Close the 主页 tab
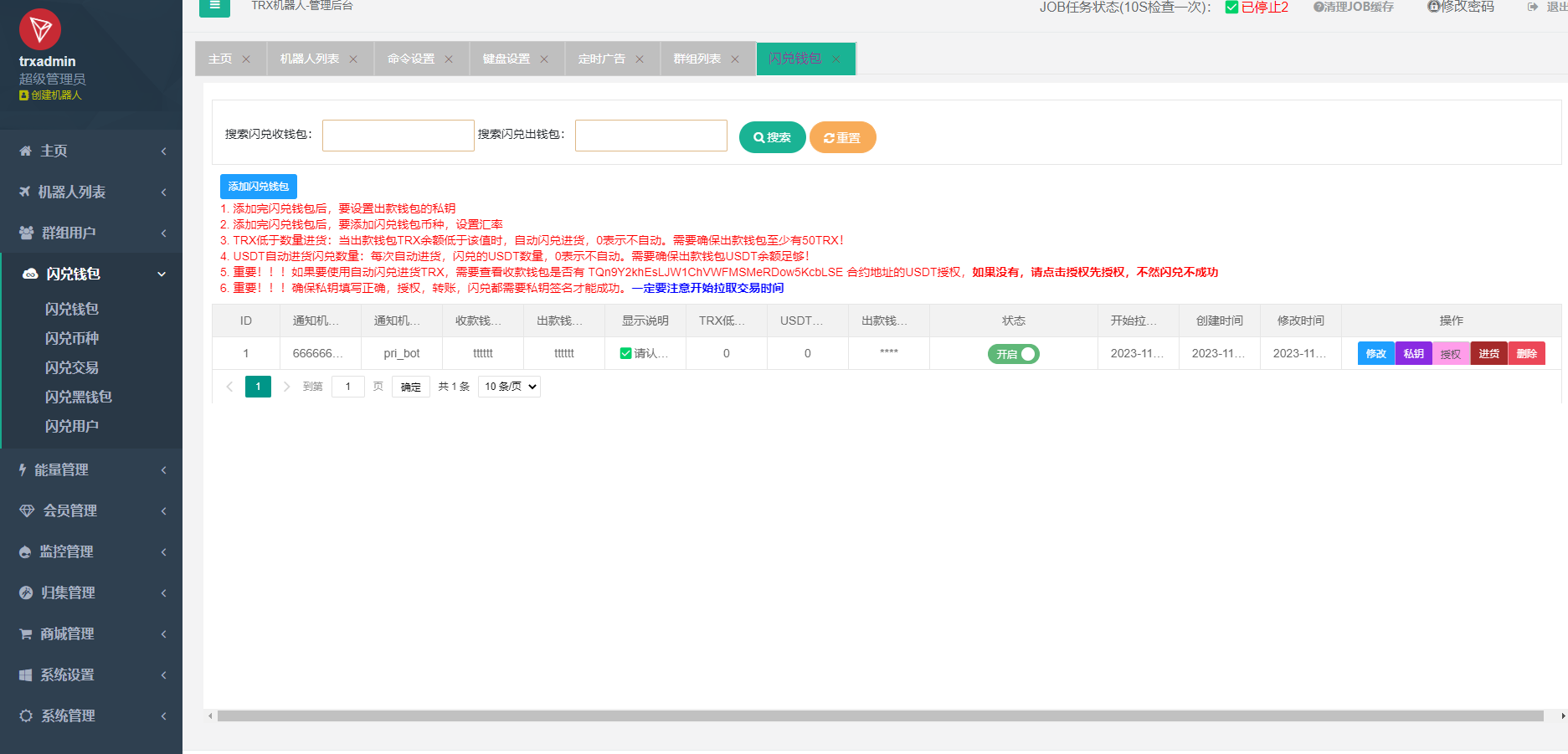The width and height of the screenshot is (1568, 754). [246, 59]
